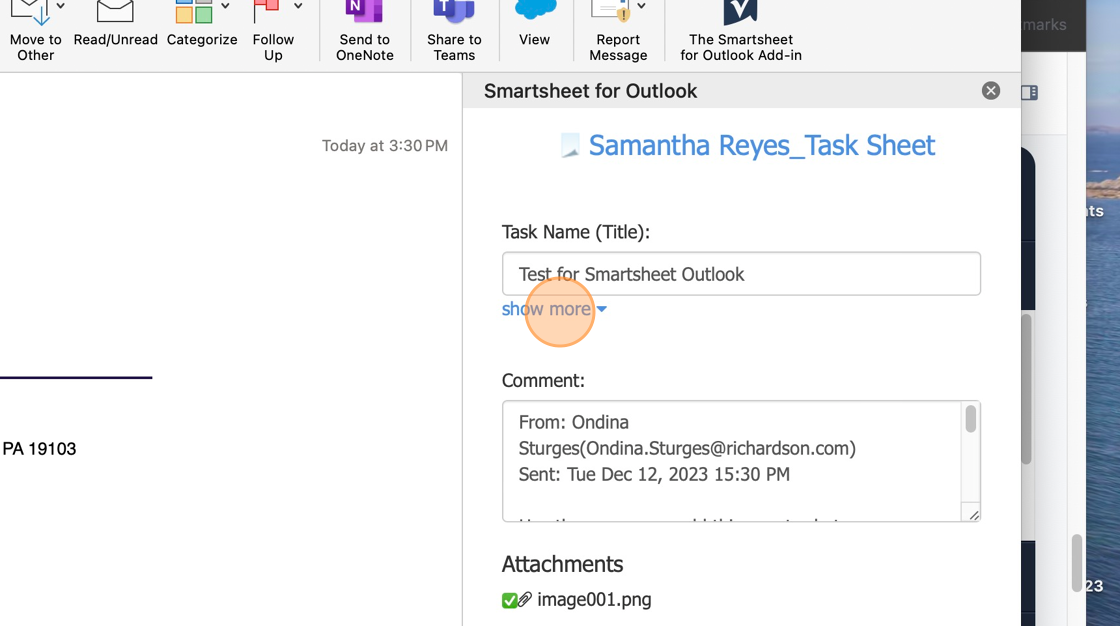1120x626 pixels.
Task: Click Send to OneNote icon
Action: pyautogui.click(x=364, y=11)
